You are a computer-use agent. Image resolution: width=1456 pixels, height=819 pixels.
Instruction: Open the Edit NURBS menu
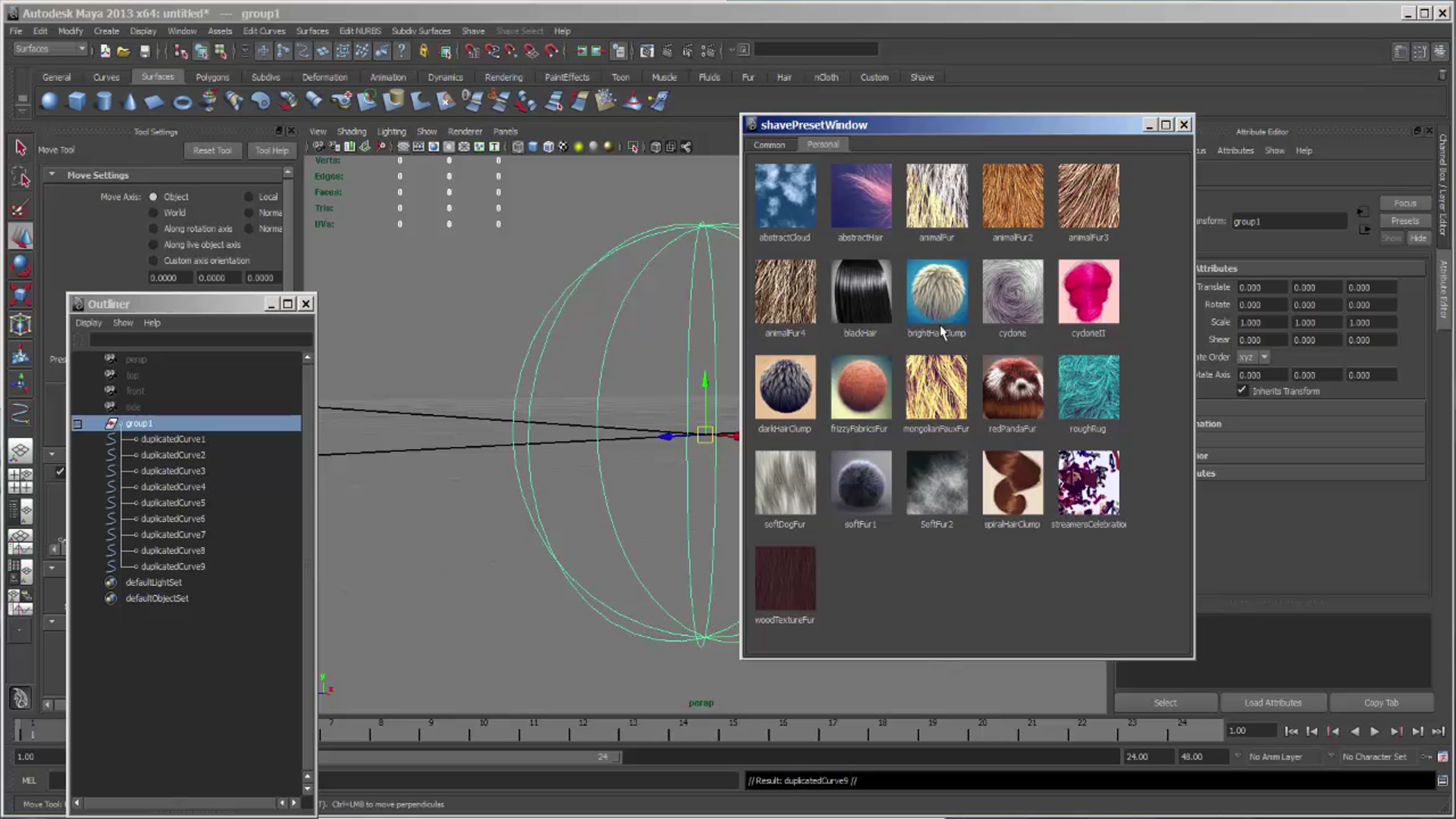(360, 31)
